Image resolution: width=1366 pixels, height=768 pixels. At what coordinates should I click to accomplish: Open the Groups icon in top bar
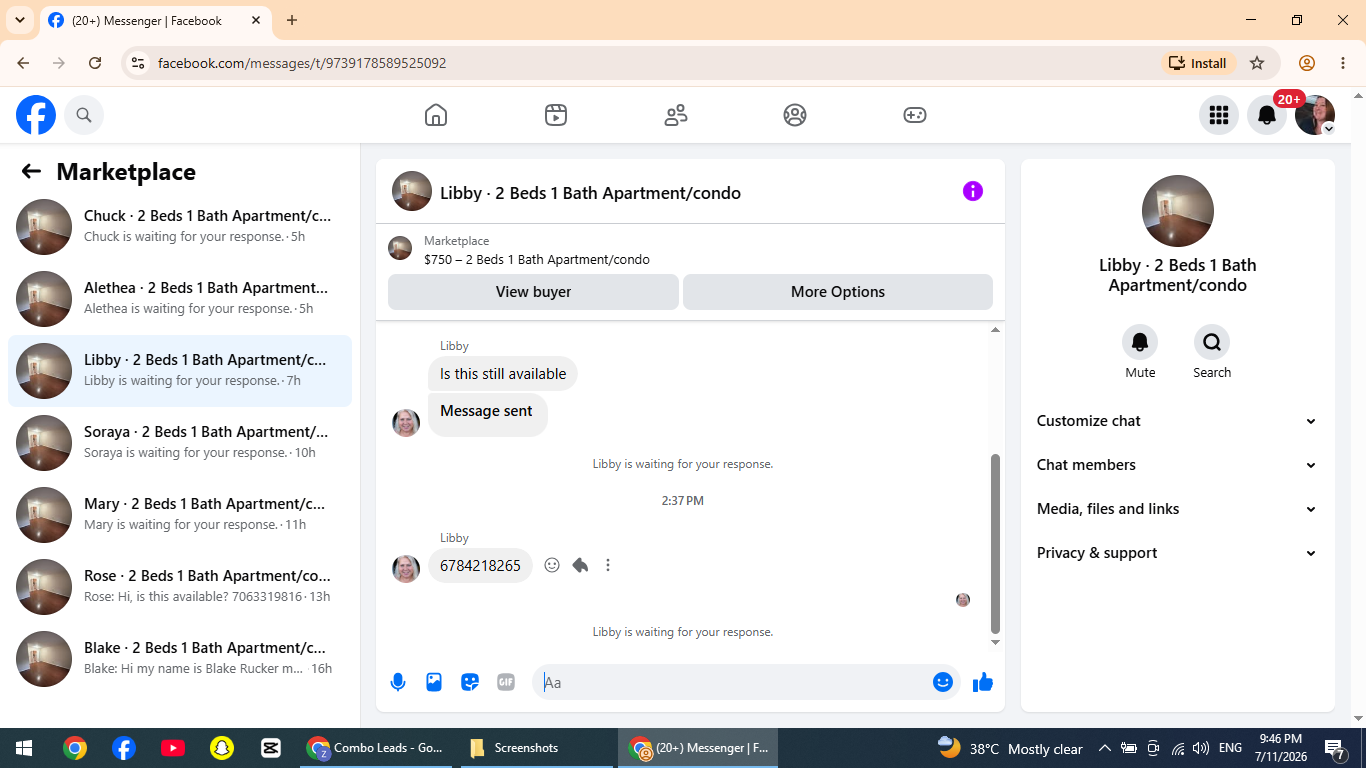pos(795,115)
